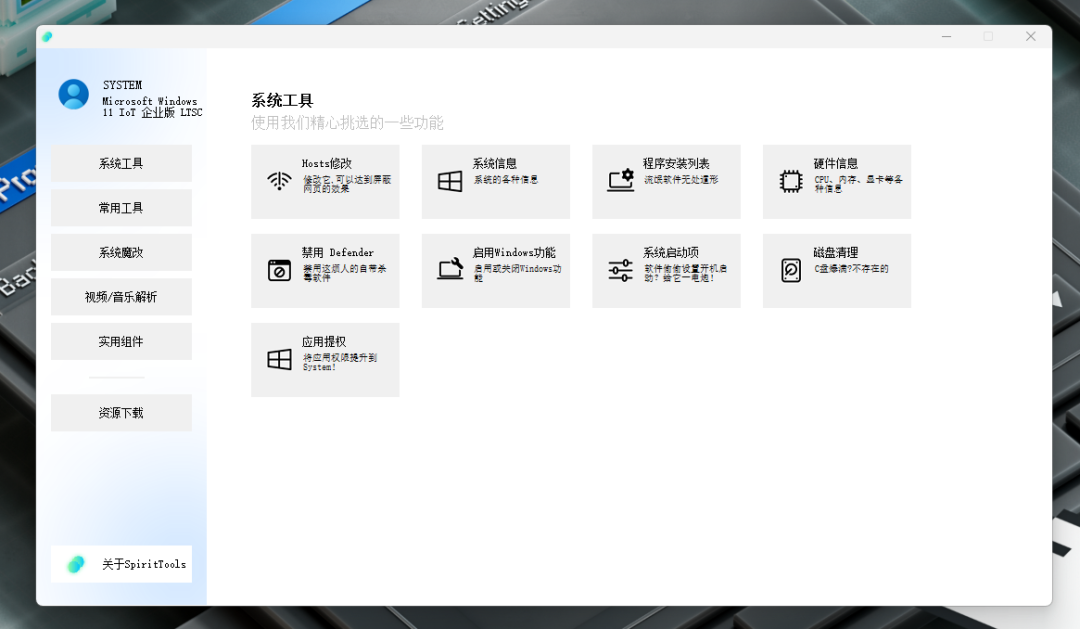Click the 应用提权 Windows logo icon
The height and width of the screenshot is (629, 1080).
click(x=279, y=359)
